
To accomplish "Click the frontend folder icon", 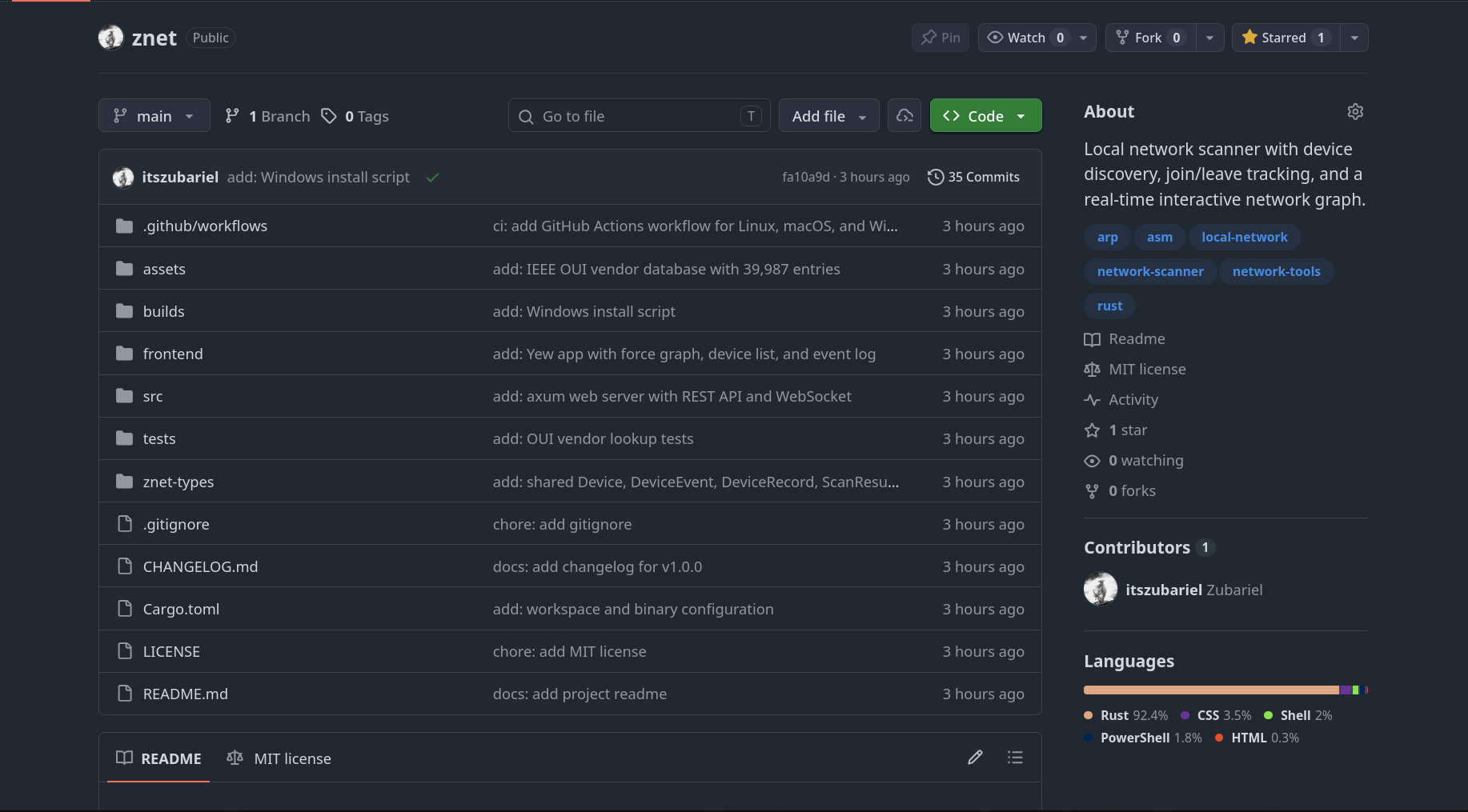I will pyautogui.click(x=124, y=354).
